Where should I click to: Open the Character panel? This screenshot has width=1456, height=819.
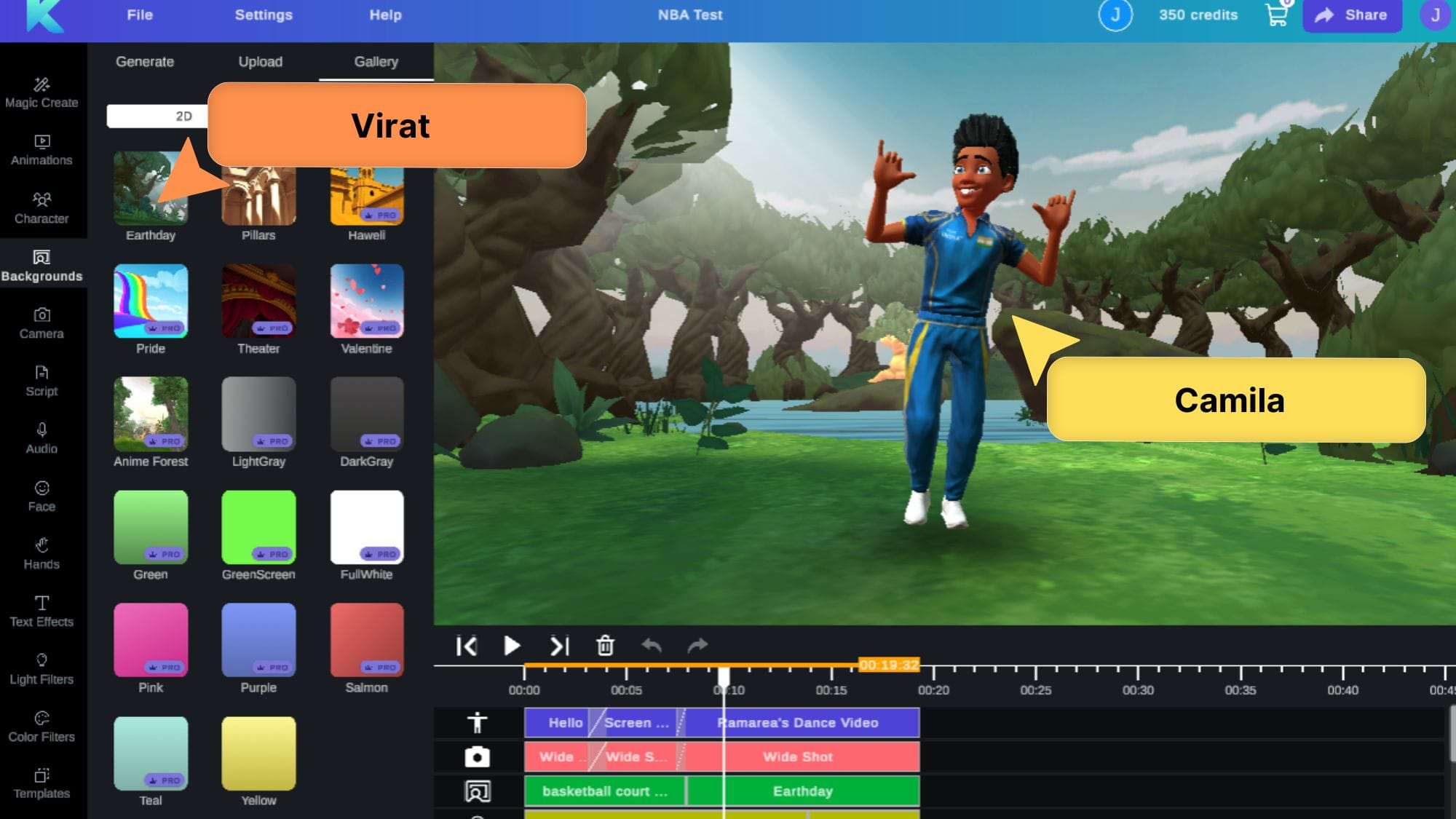pyautogui.click(x=41, y=207)
